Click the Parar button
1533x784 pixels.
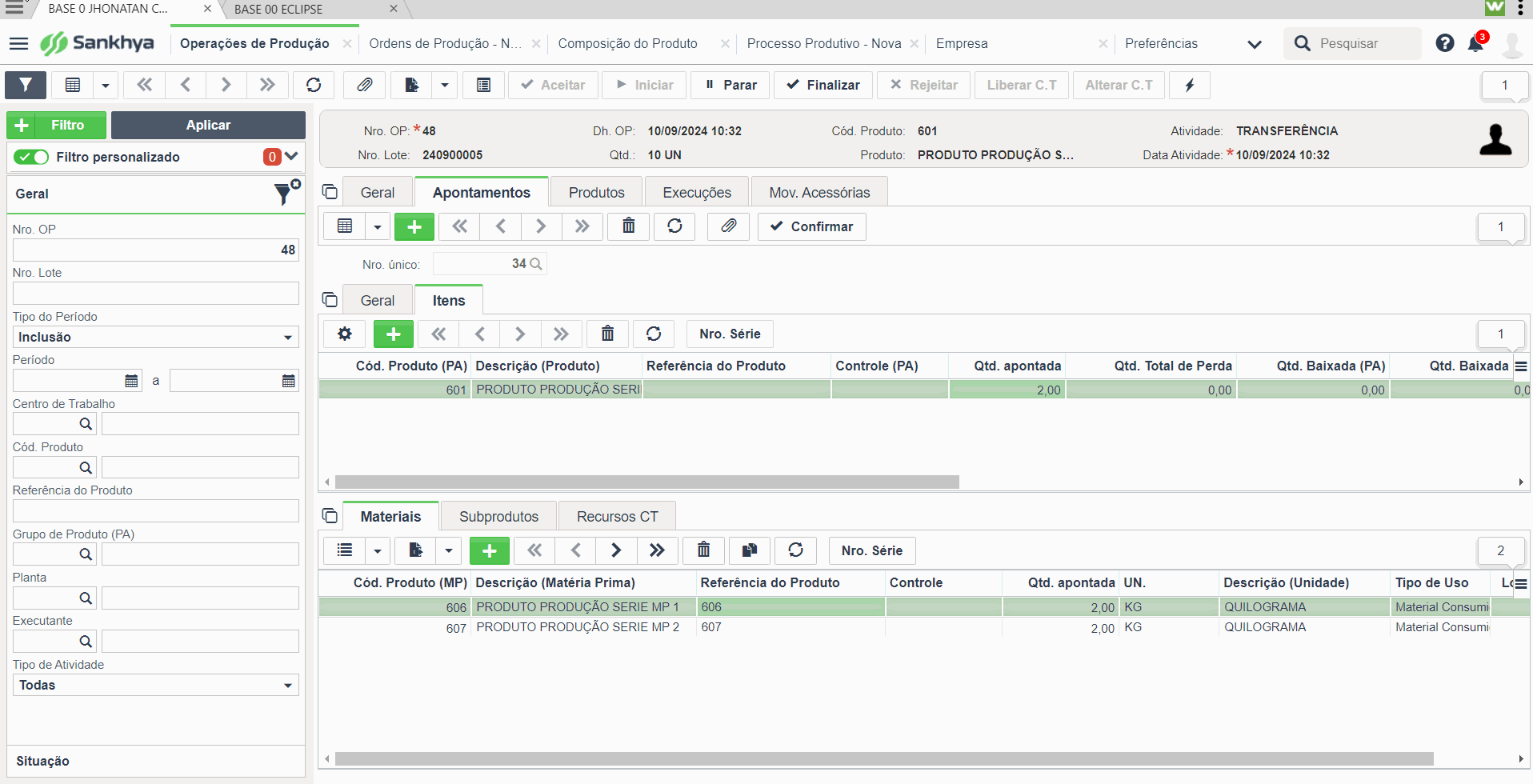730,85
